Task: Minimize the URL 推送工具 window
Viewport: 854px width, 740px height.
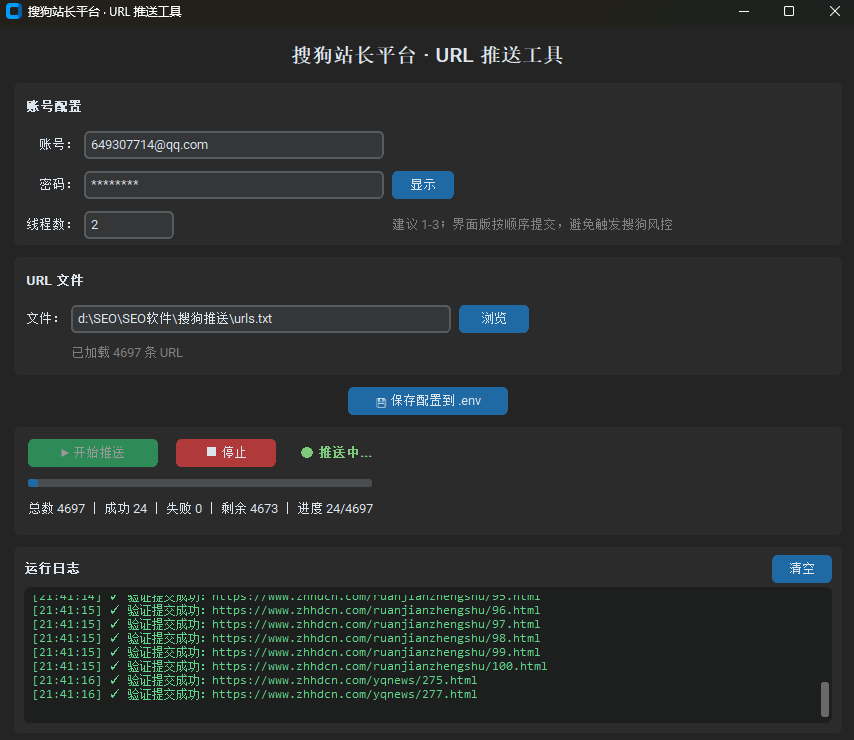Action: coord(744,11)
